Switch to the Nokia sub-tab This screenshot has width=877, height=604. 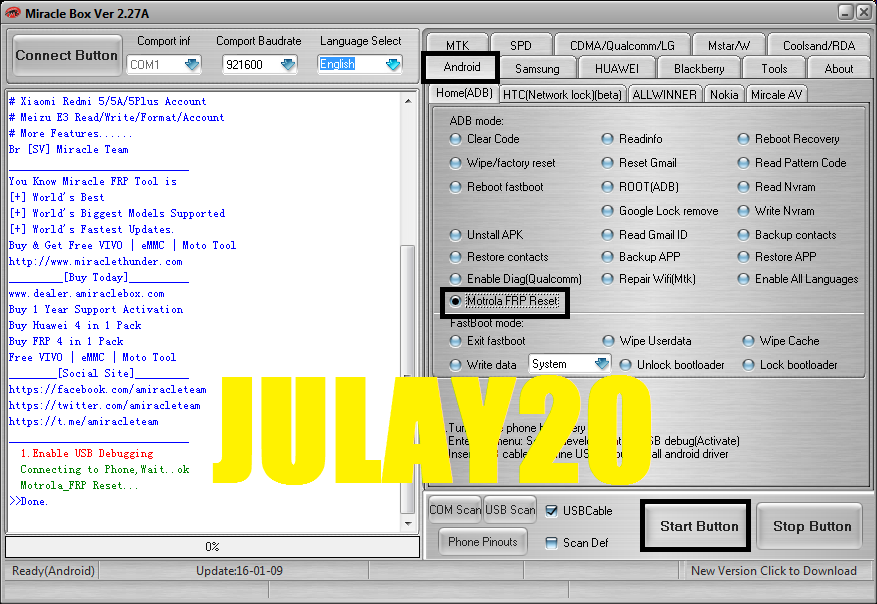724,95
